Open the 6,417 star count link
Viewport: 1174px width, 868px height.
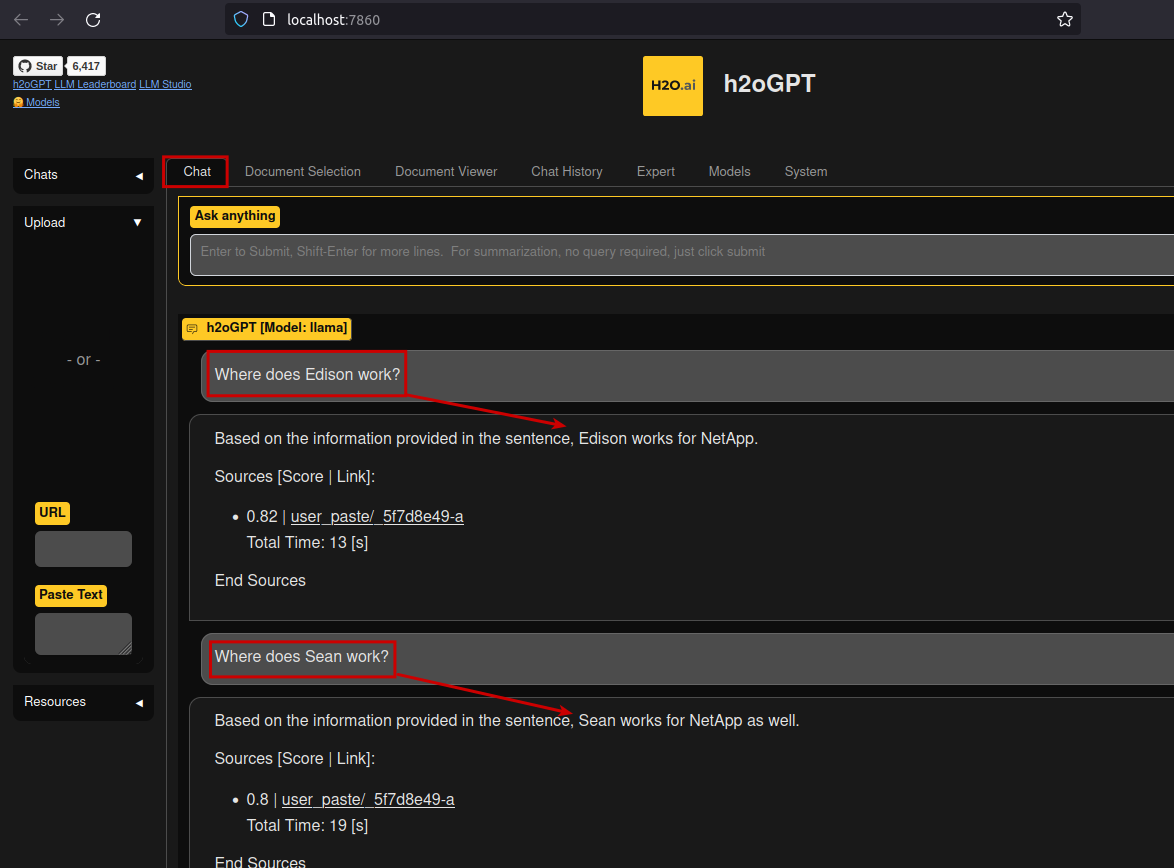[x=86, y=66]
